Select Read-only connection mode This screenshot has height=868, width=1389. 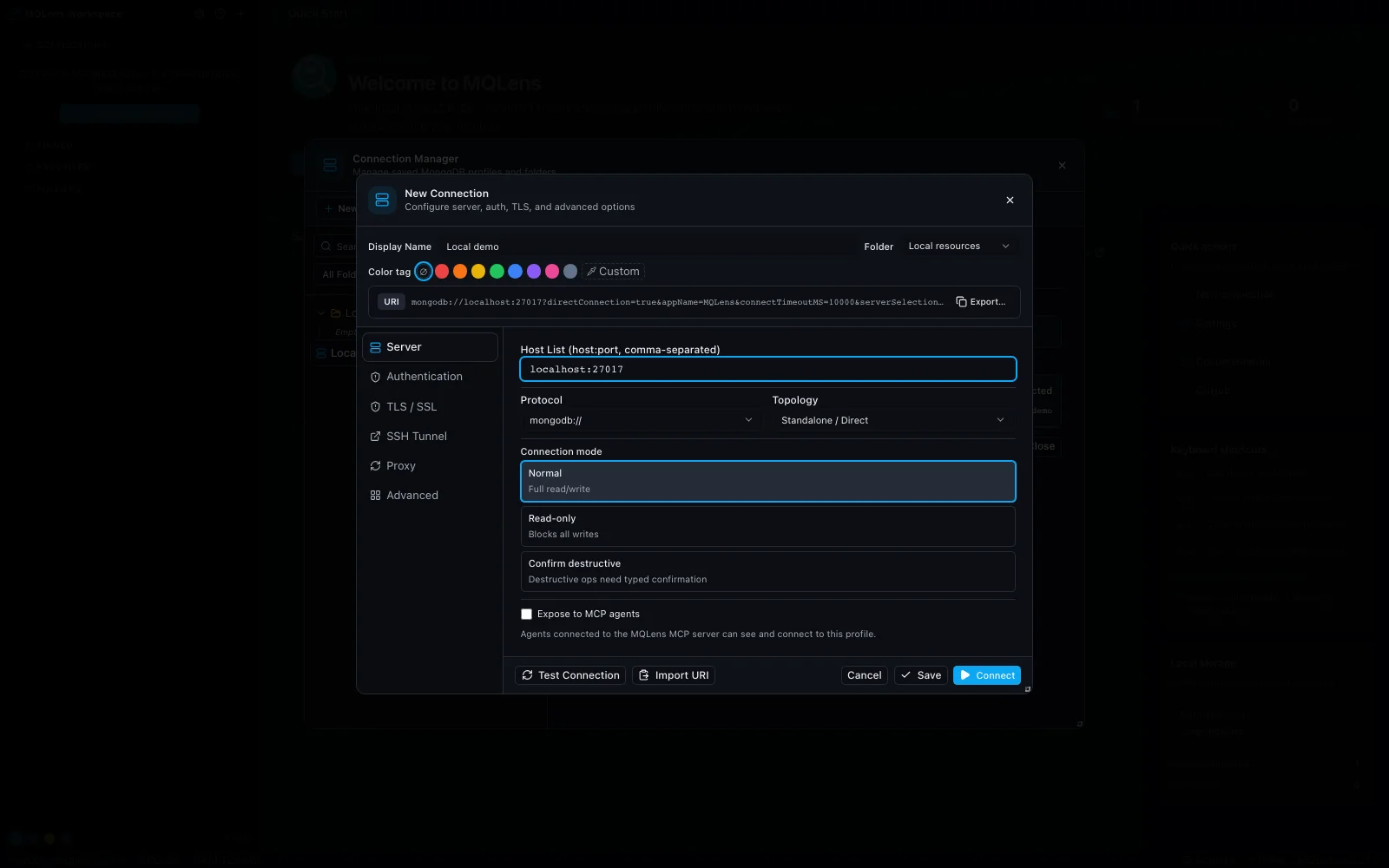pyautogui.click(x=768, y=526)
